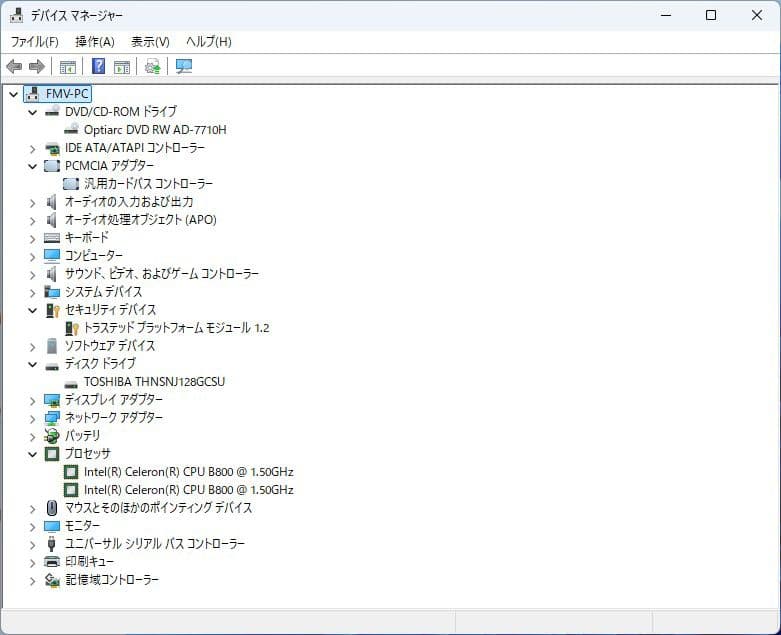Toggle the console tree pane toolbar icon
Image resolution: width=781 pixels, height=635 pixels.
tap(68, 66)
